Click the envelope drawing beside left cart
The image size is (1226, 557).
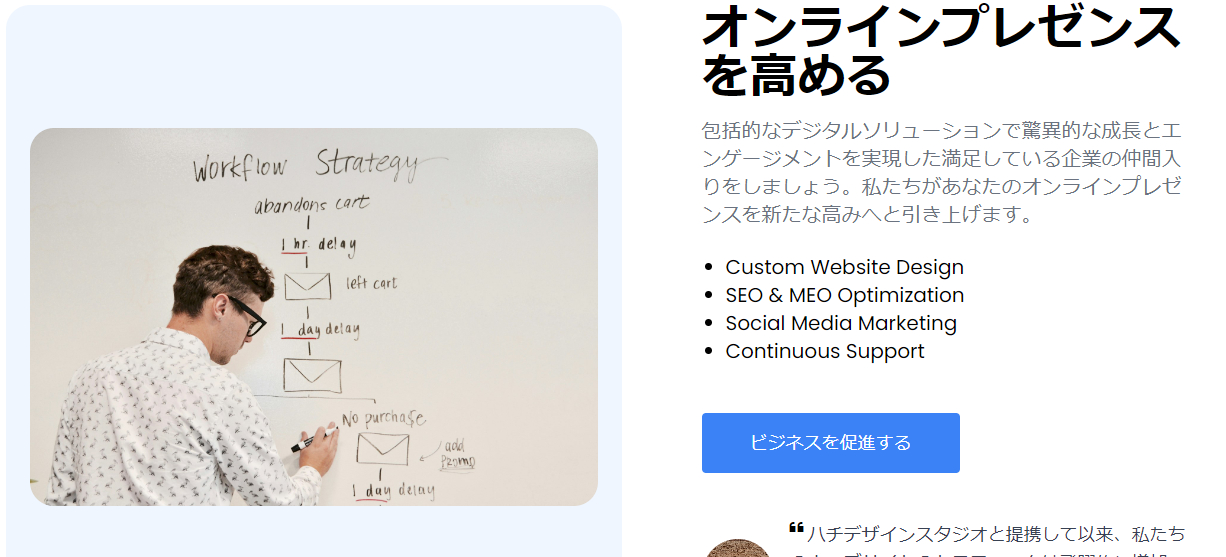point(307,286)
